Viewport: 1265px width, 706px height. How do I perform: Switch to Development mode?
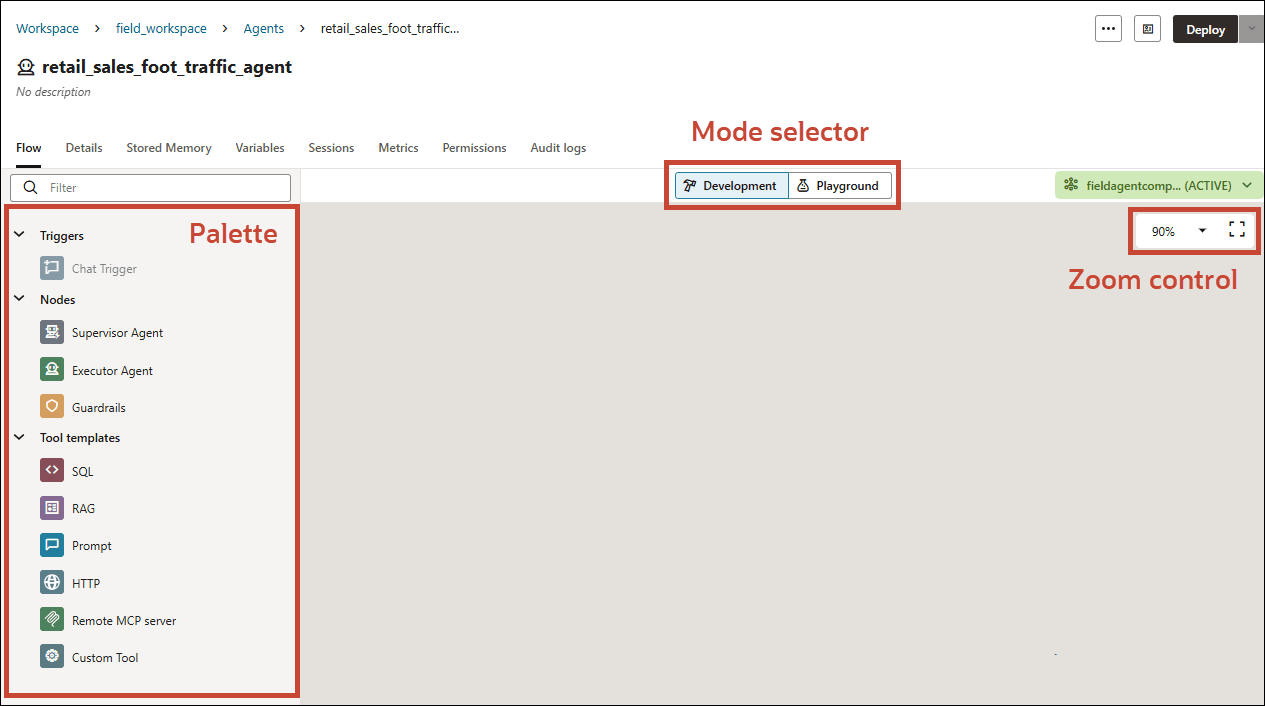[731, 186]
